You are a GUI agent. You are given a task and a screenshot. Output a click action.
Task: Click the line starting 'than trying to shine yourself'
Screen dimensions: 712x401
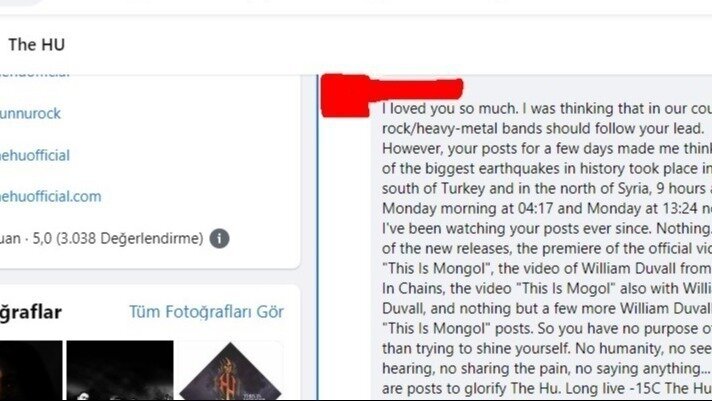point(547,348)
